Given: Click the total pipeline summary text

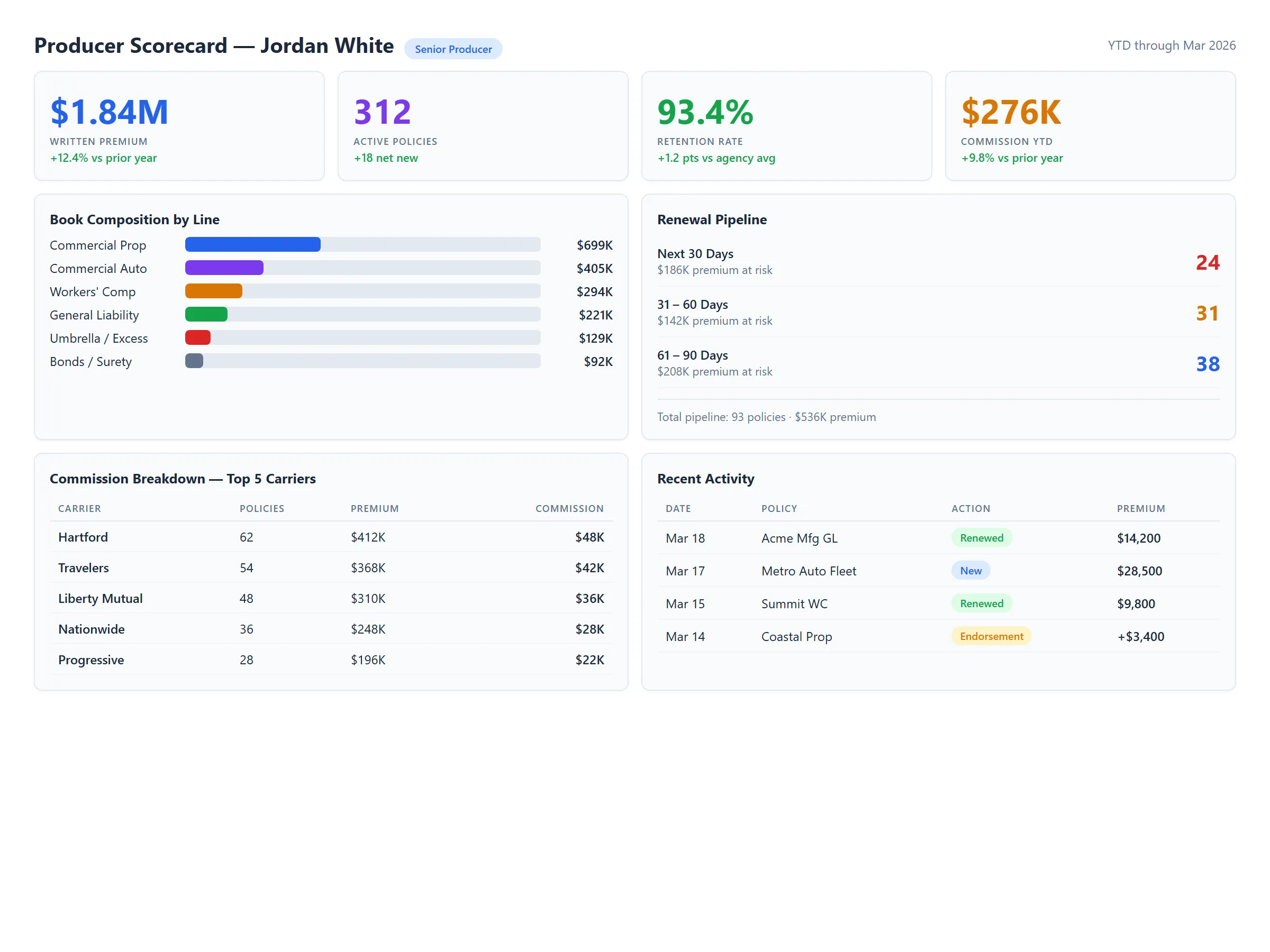Looking at the screenshot, I should click(x=766, y=417).
